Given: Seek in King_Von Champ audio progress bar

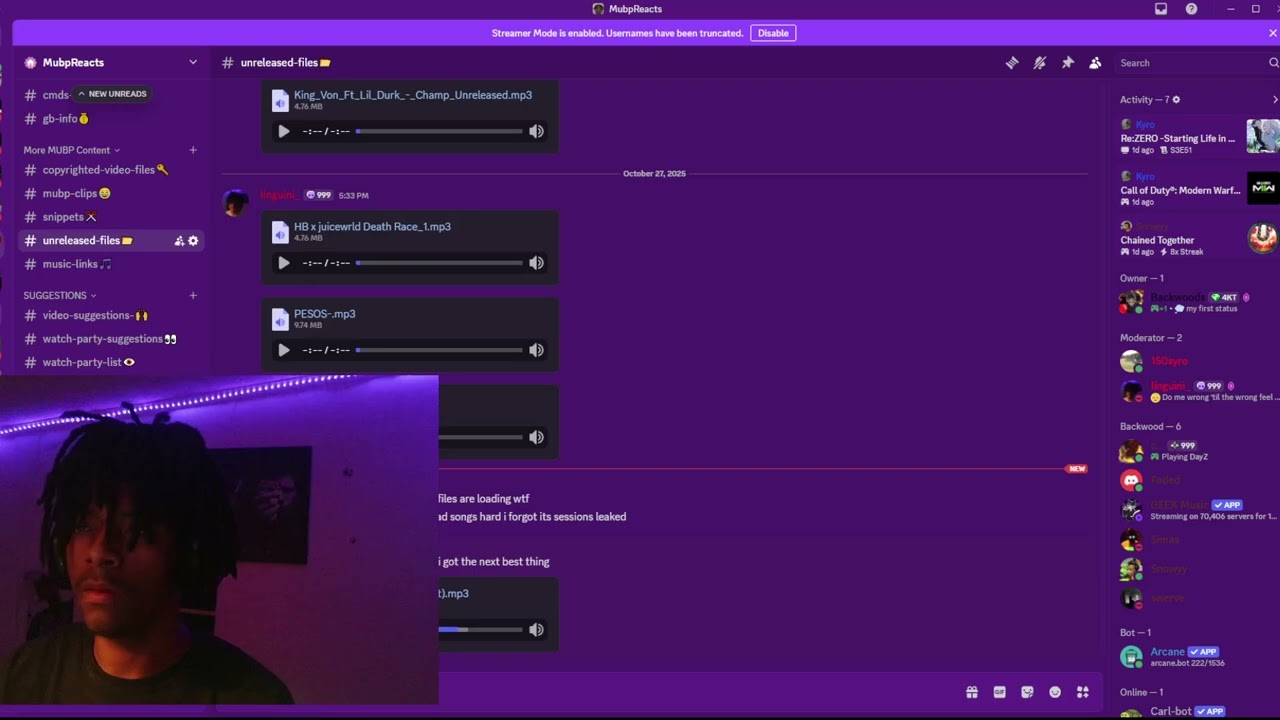Looking at the screenshot, I should pos(439,131).
